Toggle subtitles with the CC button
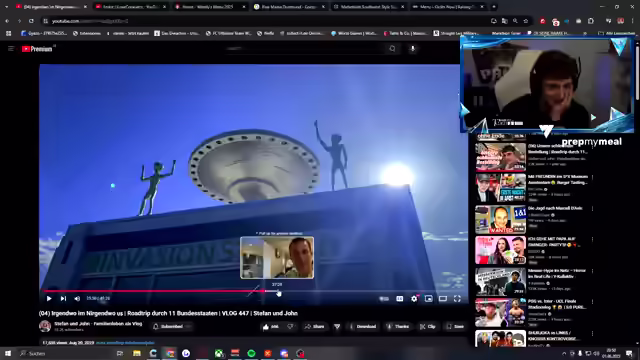 pos(400,299)
